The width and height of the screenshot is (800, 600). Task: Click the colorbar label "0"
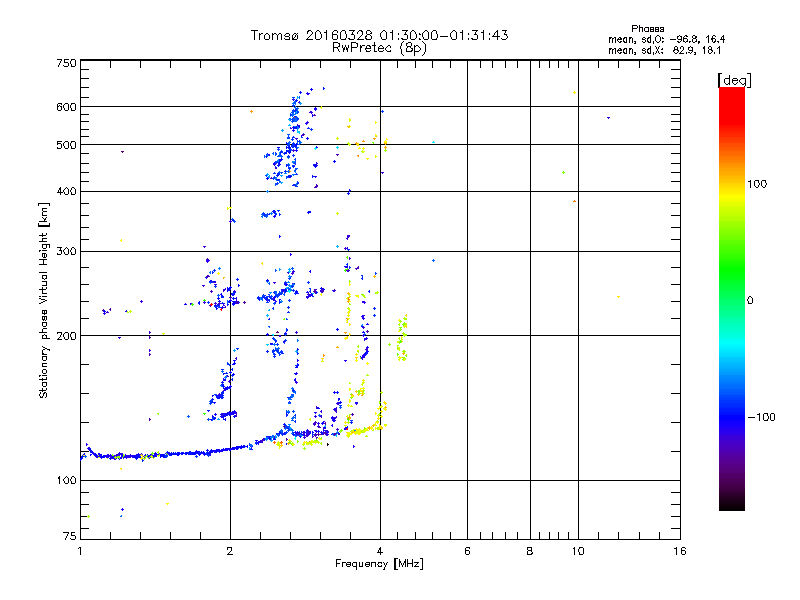click(750, 301)
